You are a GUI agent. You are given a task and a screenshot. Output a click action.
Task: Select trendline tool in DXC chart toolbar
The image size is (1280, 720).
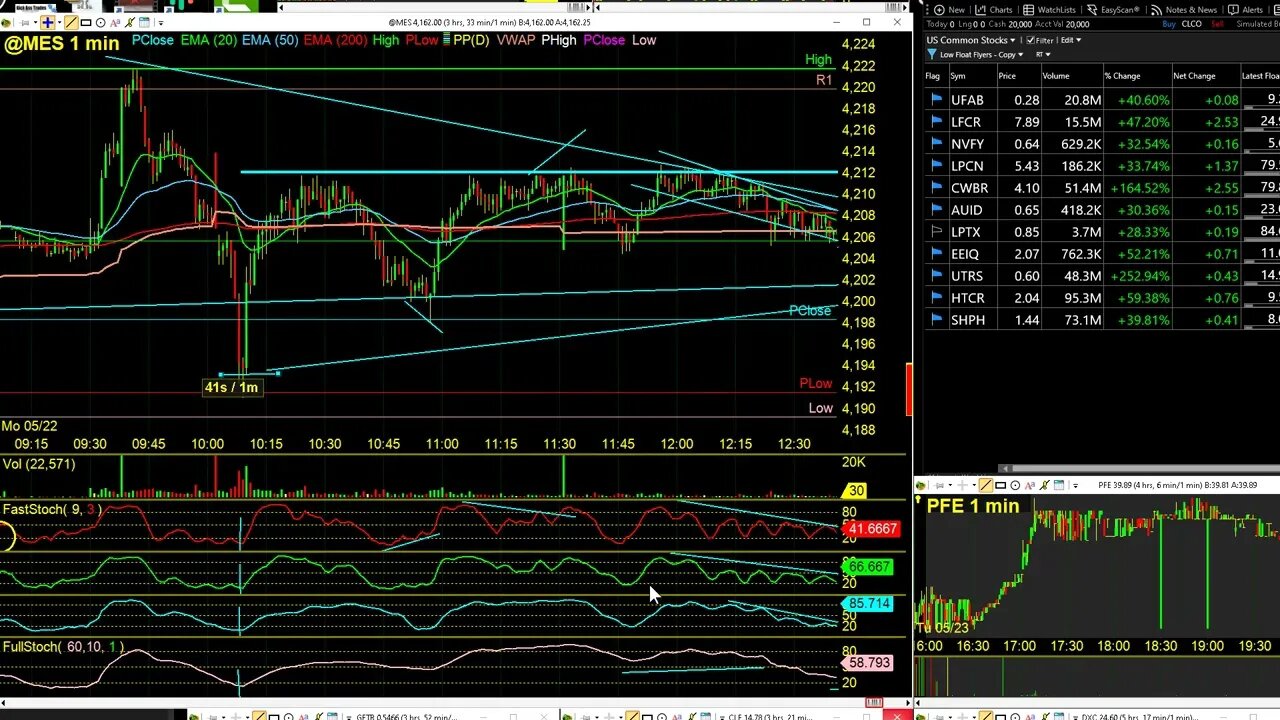tap(986, 715)
